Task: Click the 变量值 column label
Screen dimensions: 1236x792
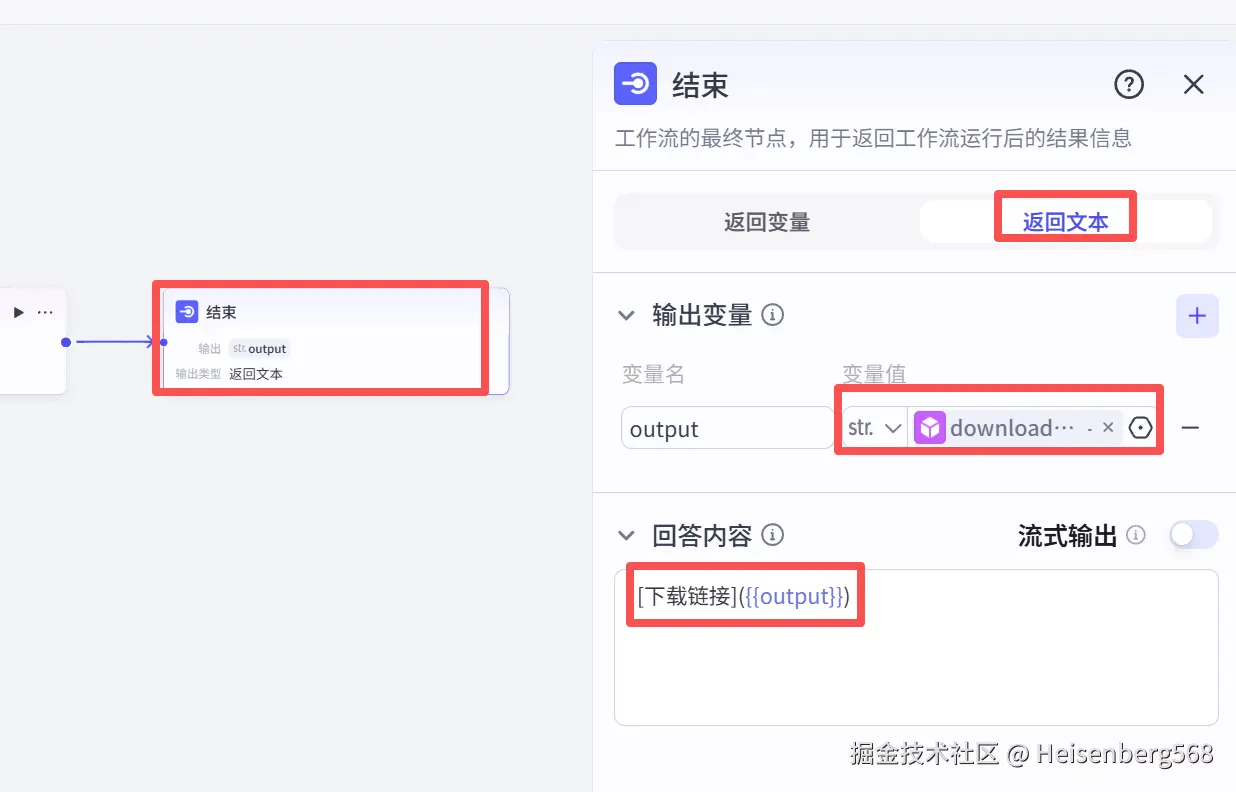Action: tap(874, 375)
